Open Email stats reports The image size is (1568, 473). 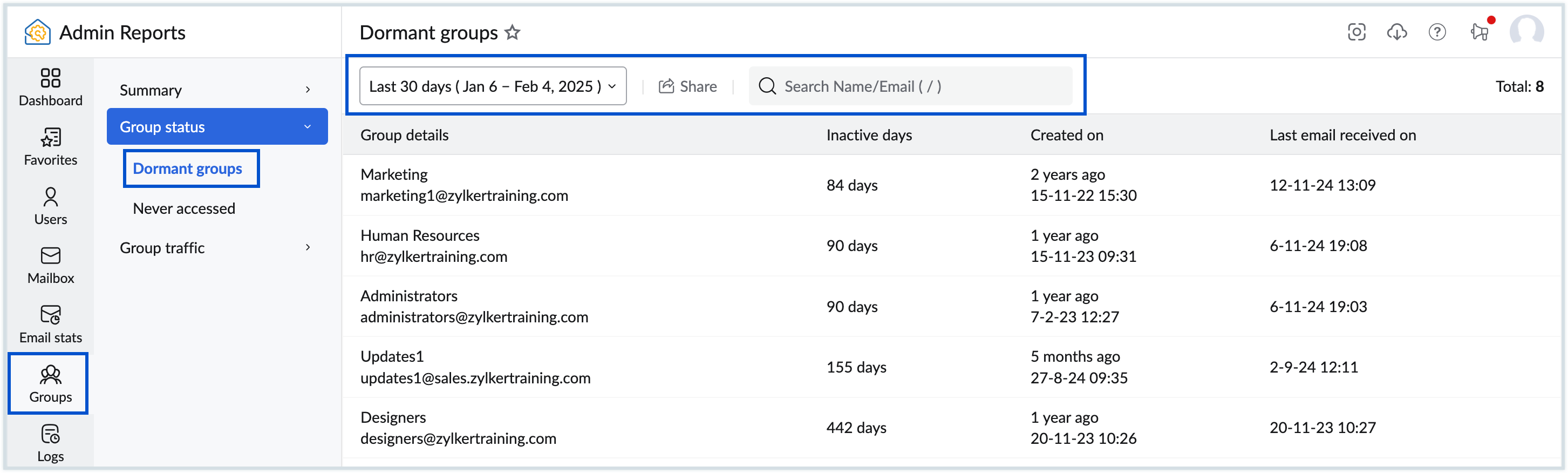tap(51, 324)
